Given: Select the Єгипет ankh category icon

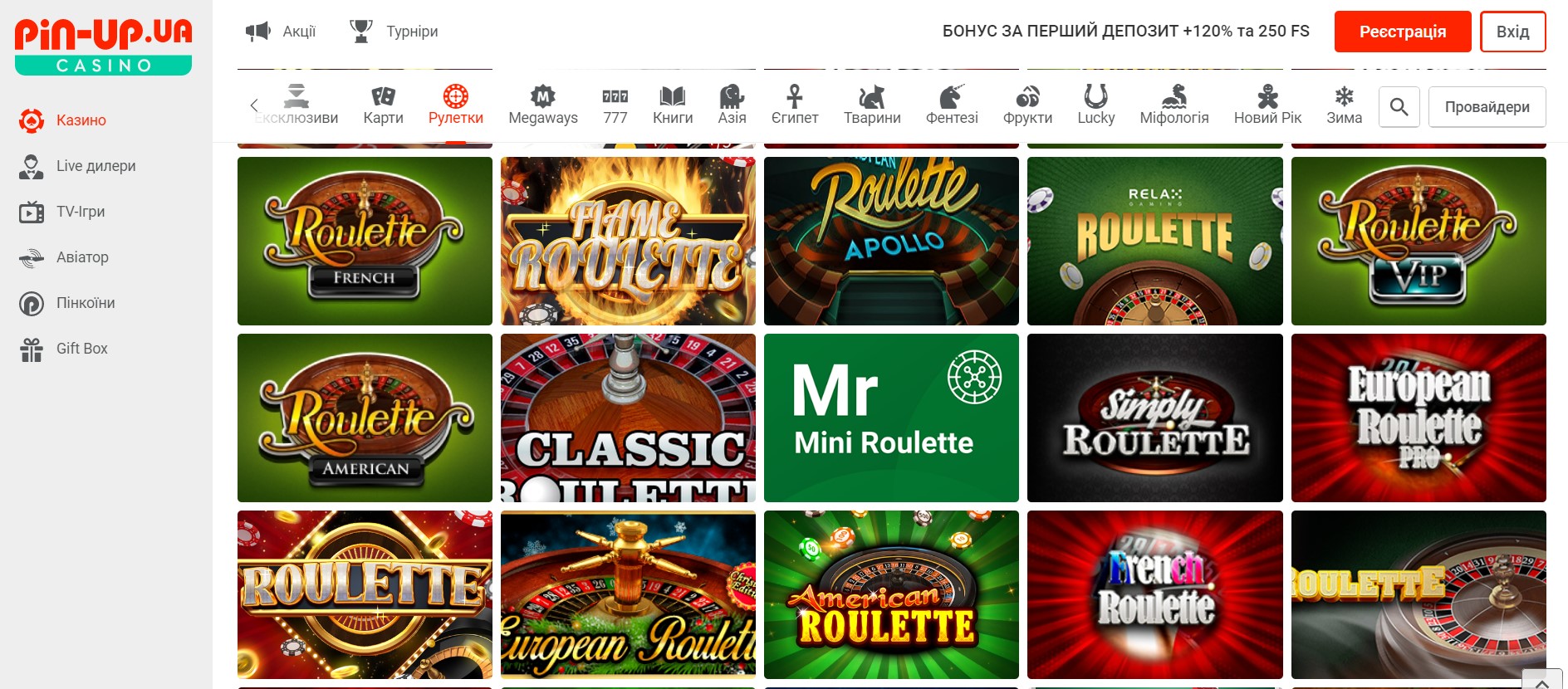Looking at the screenshot, I should tap(795, 96).
